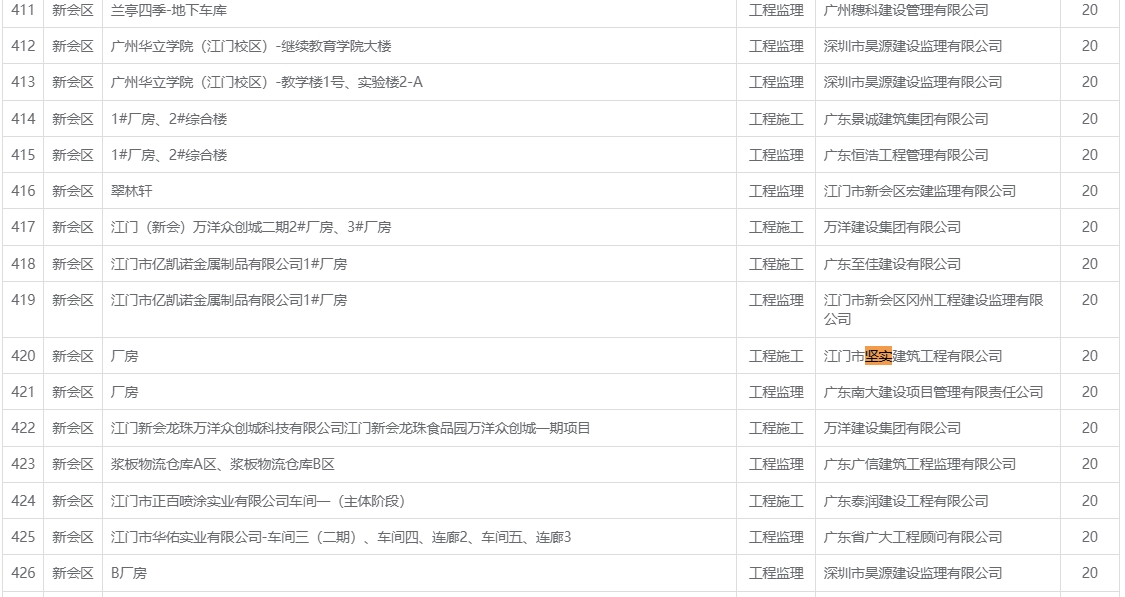Click company 广东广信建筑工程监理有限公司
1125x597 pixels.
920,464
